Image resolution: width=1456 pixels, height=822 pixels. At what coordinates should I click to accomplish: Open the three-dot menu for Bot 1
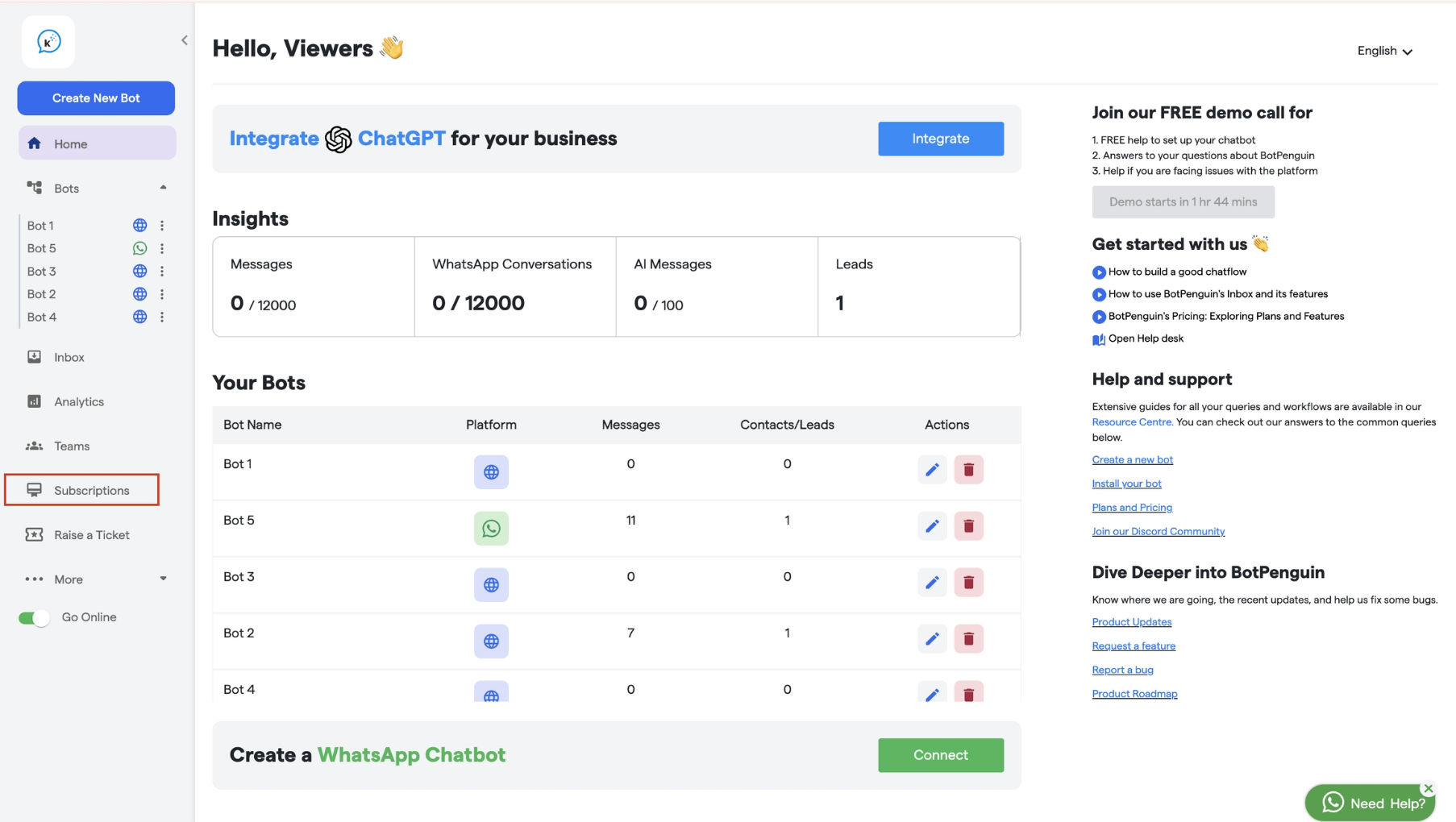click(162, 226)
